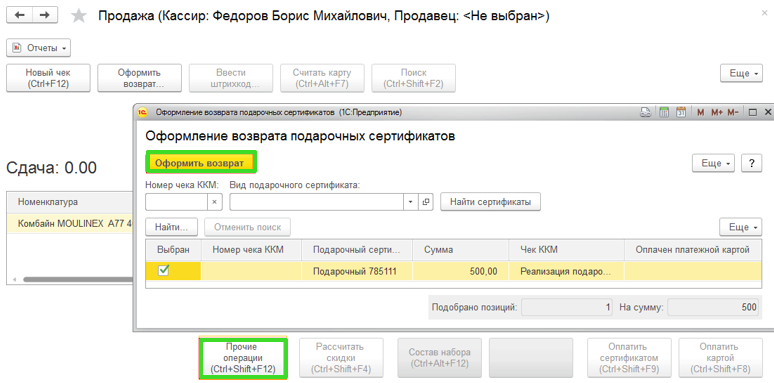Click the Найти... button

pos(171,227)
